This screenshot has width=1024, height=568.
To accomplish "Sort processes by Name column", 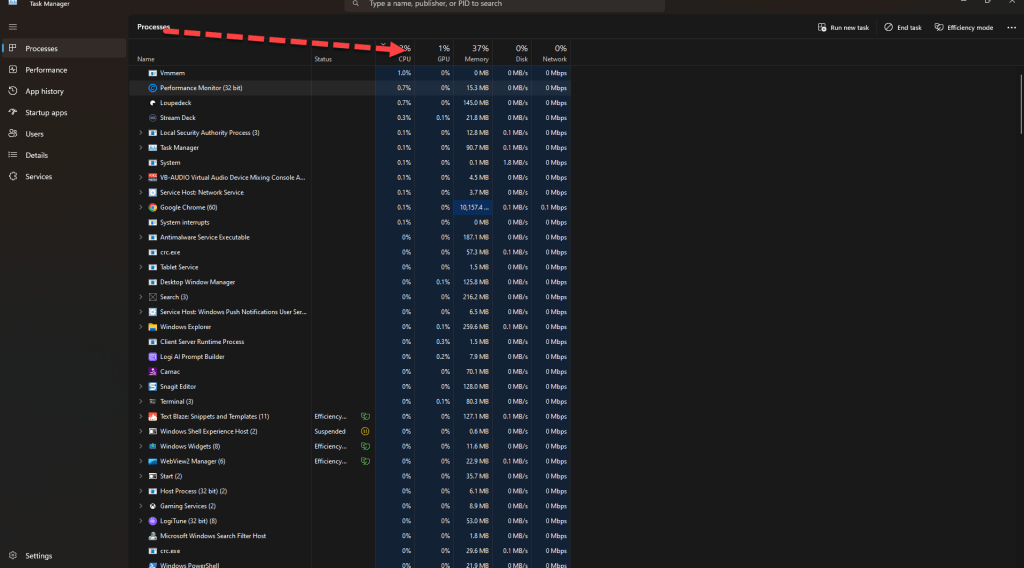I will point(146,59).
